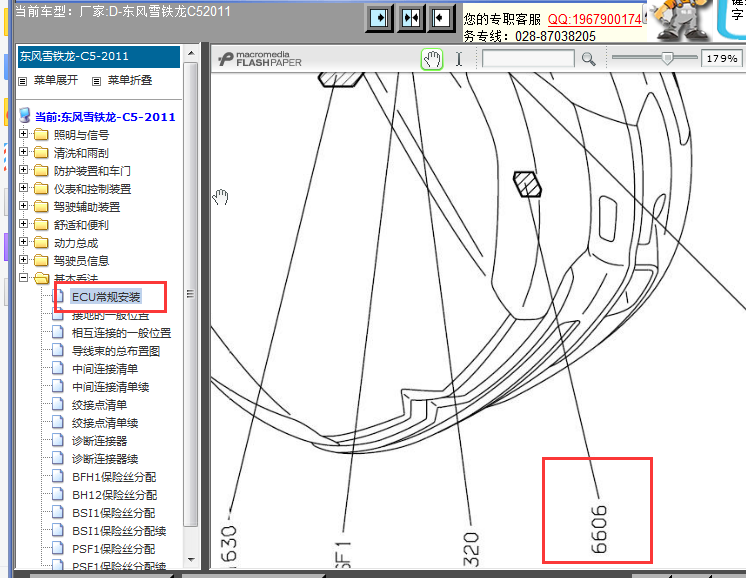This screenshot has width=746, height=578.
Task: Click the 动力总成 folder label
Action: click(x=76, y=243)
